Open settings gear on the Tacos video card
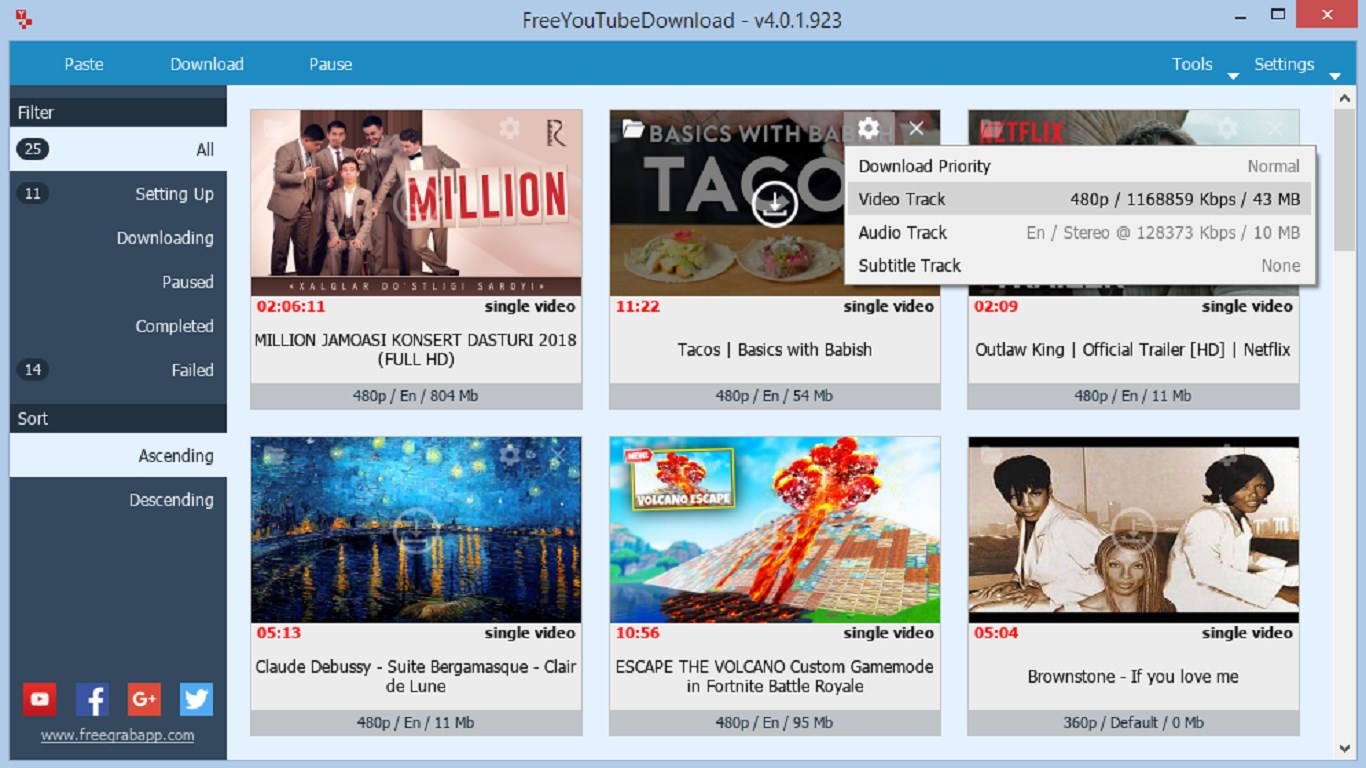 coord(868,128)
